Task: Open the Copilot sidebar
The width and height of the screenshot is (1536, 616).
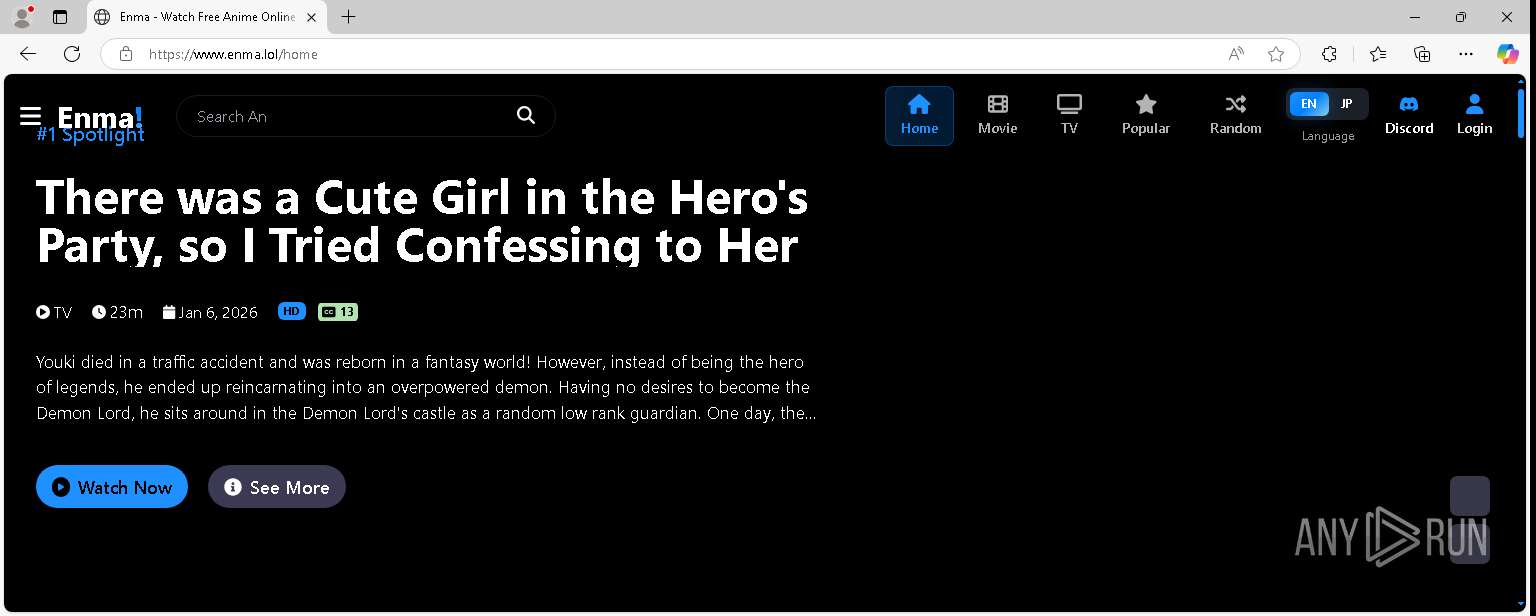Action: tap(1508, 54)
